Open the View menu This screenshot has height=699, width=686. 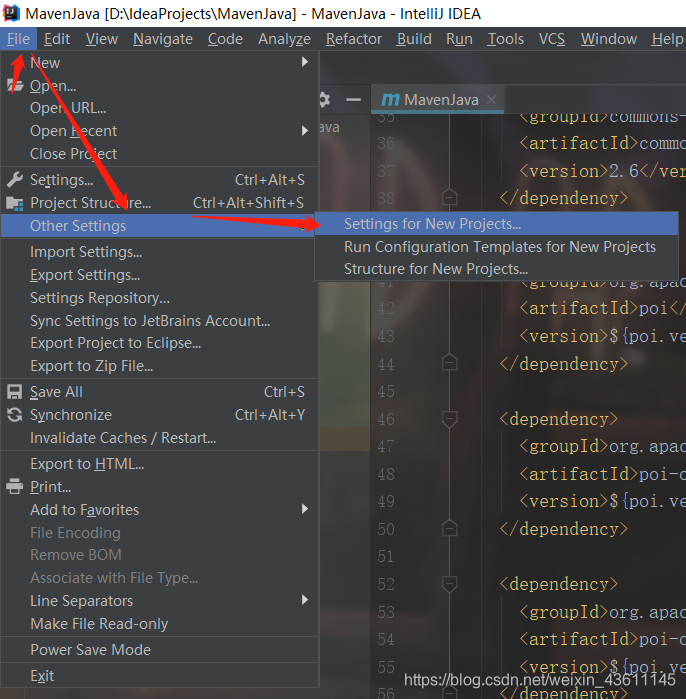pyautogui.click(x=102, y=39)
